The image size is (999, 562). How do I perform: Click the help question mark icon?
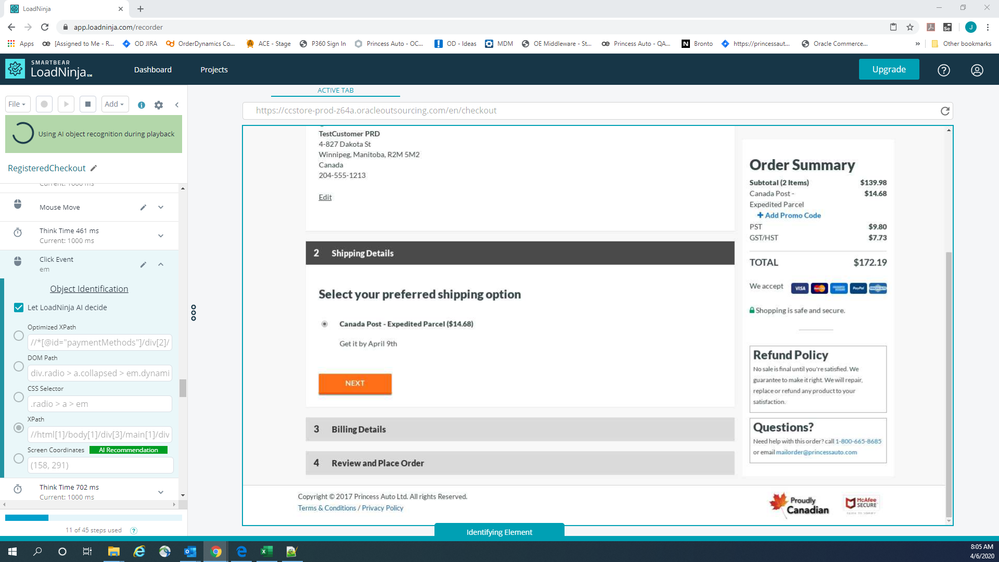(943, 70)
